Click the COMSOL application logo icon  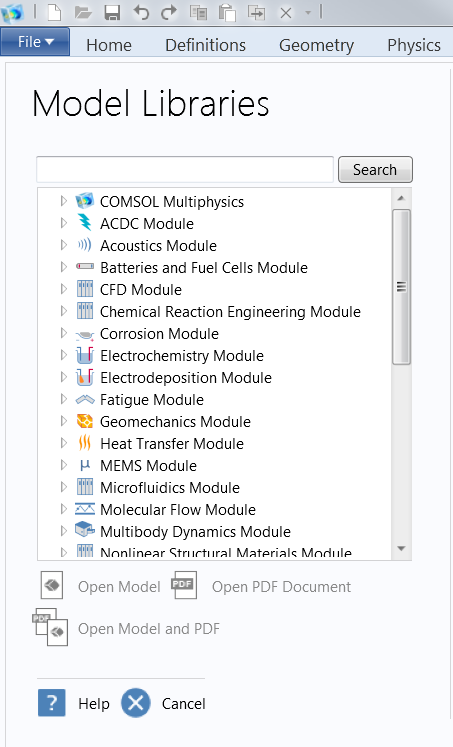(x=12, y=13)
